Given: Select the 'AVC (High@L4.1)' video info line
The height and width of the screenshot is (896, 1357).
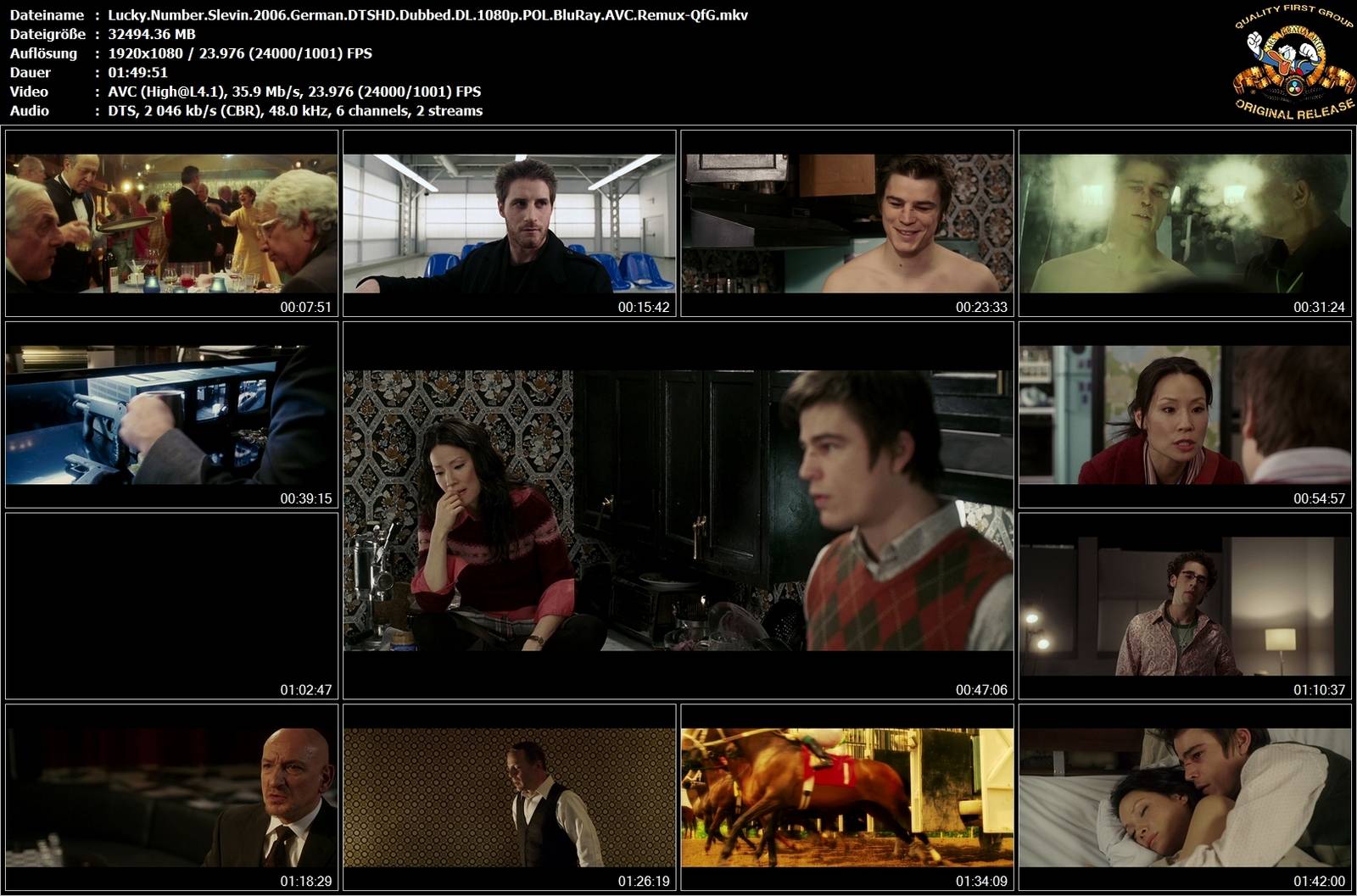Looking at the screenshot, I should pos(294,92).
